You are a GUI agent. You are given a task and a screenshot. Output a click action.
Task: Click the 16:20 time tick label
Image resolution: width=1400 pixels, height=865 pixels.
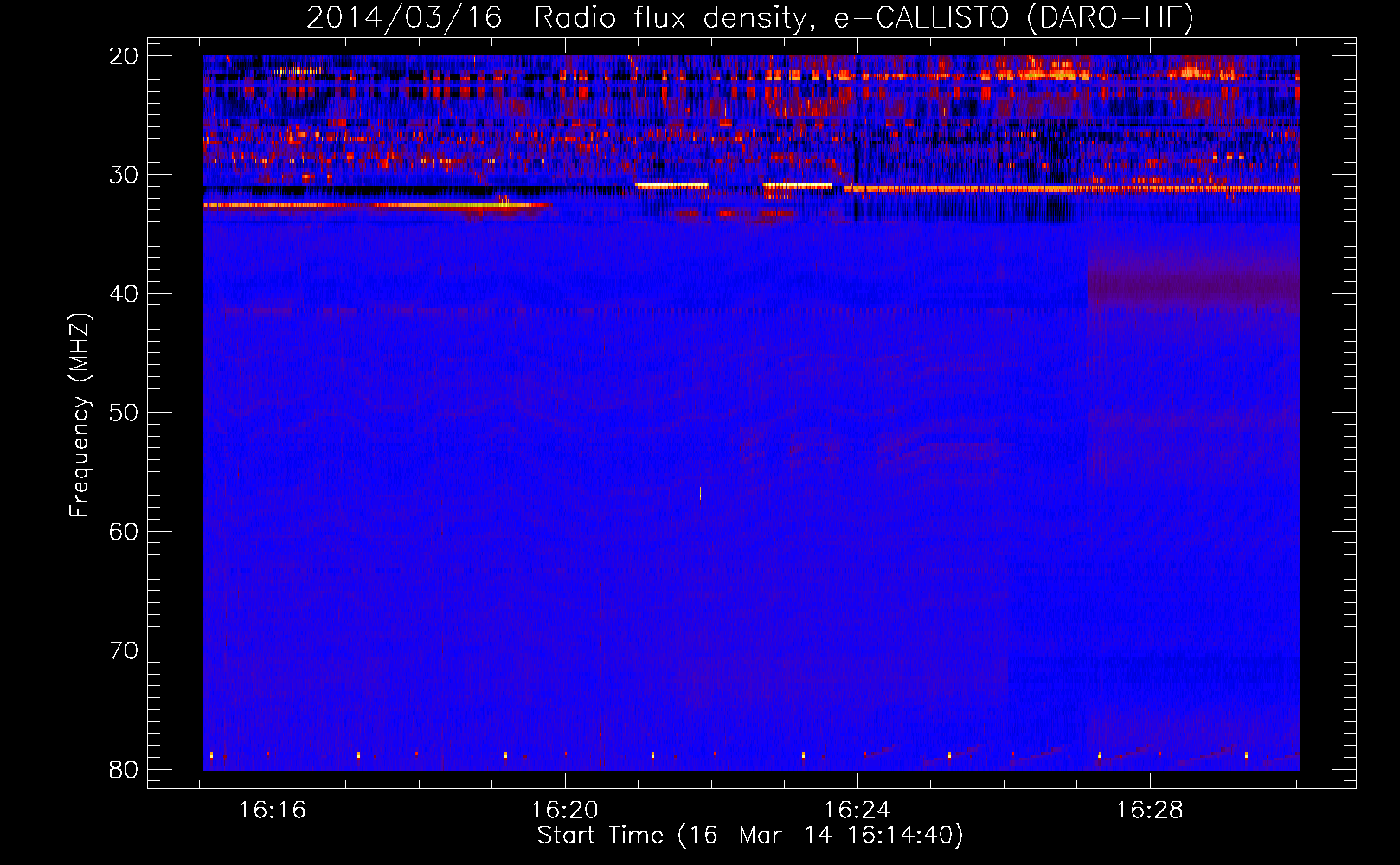(565, 811)
